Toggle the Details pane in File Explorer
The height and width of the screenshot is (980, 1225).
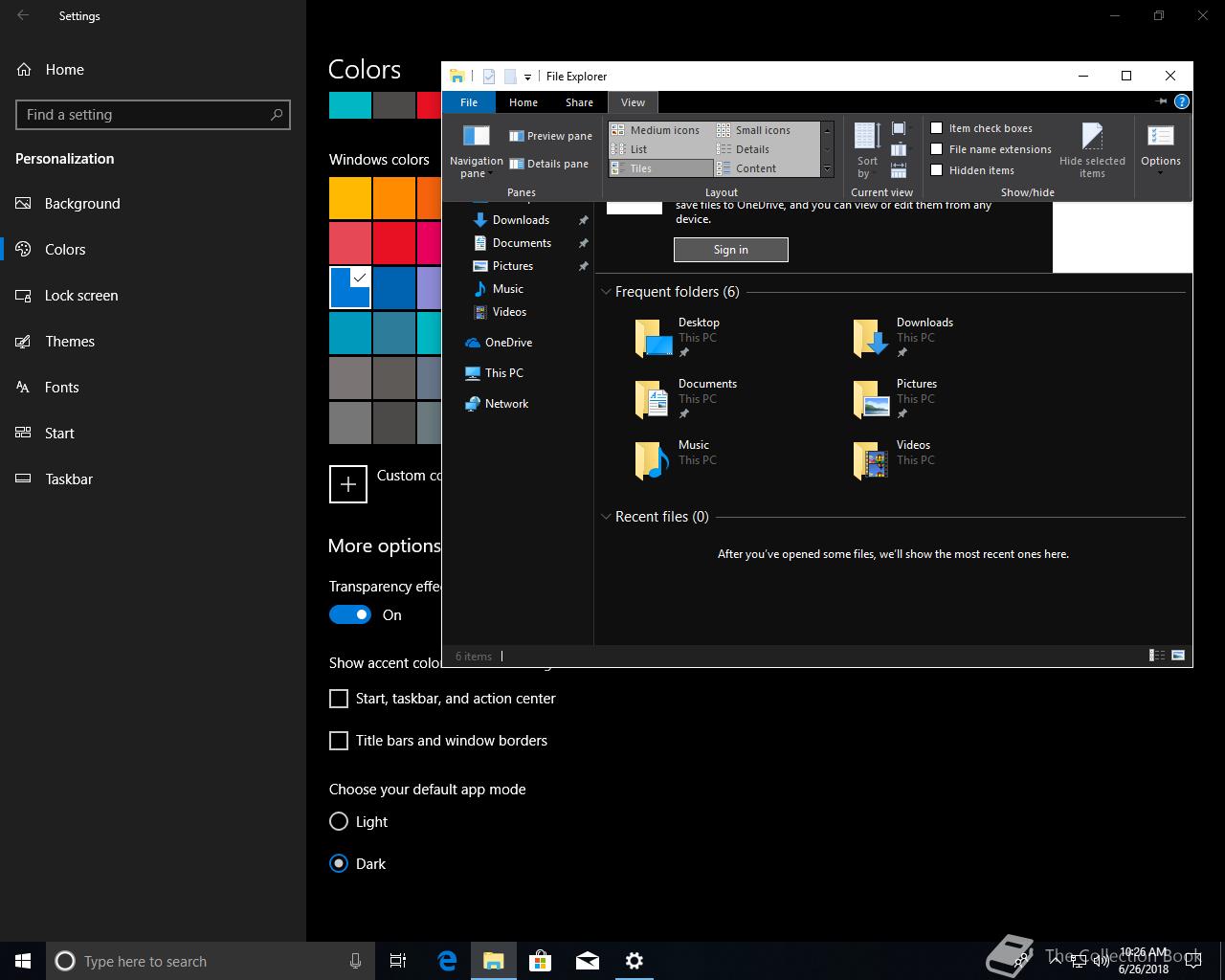pos(548,164)
